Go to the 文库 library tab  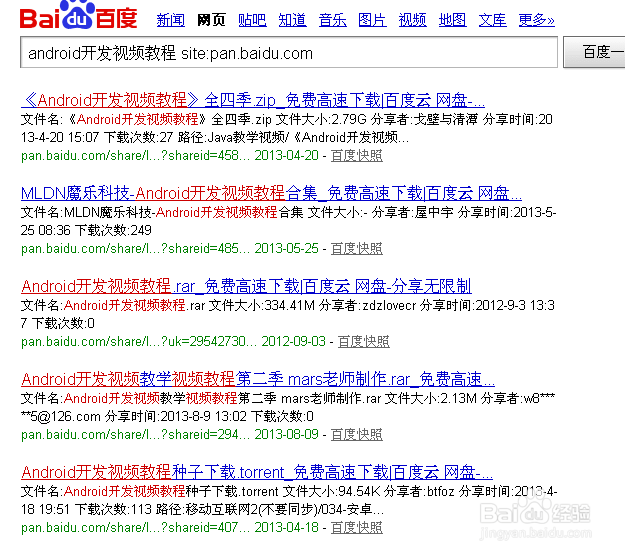(493, 20)
